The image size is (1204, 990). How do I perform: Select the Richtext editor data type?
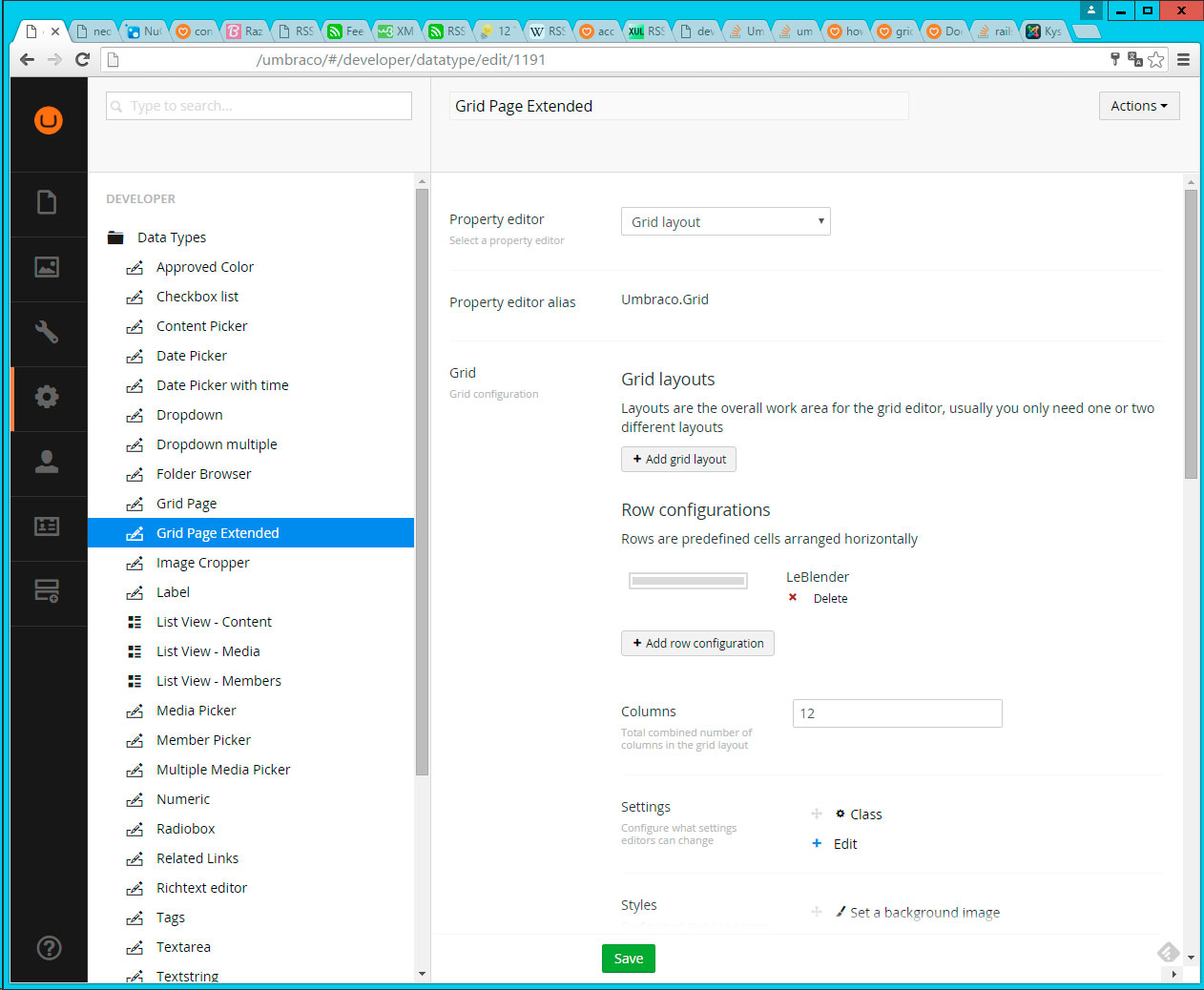click(x=201, y=888)
